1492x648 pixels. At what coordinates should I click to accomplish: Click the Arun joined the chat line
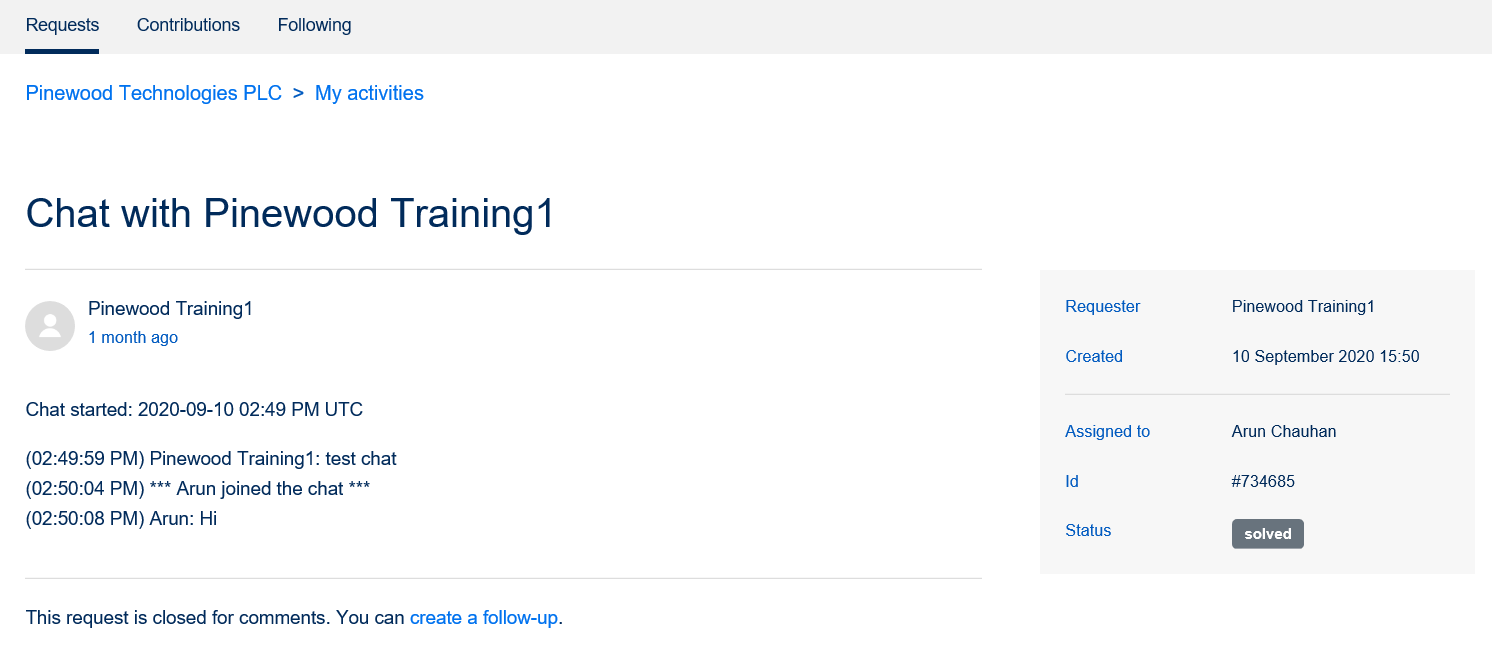(x=198, y=488)
